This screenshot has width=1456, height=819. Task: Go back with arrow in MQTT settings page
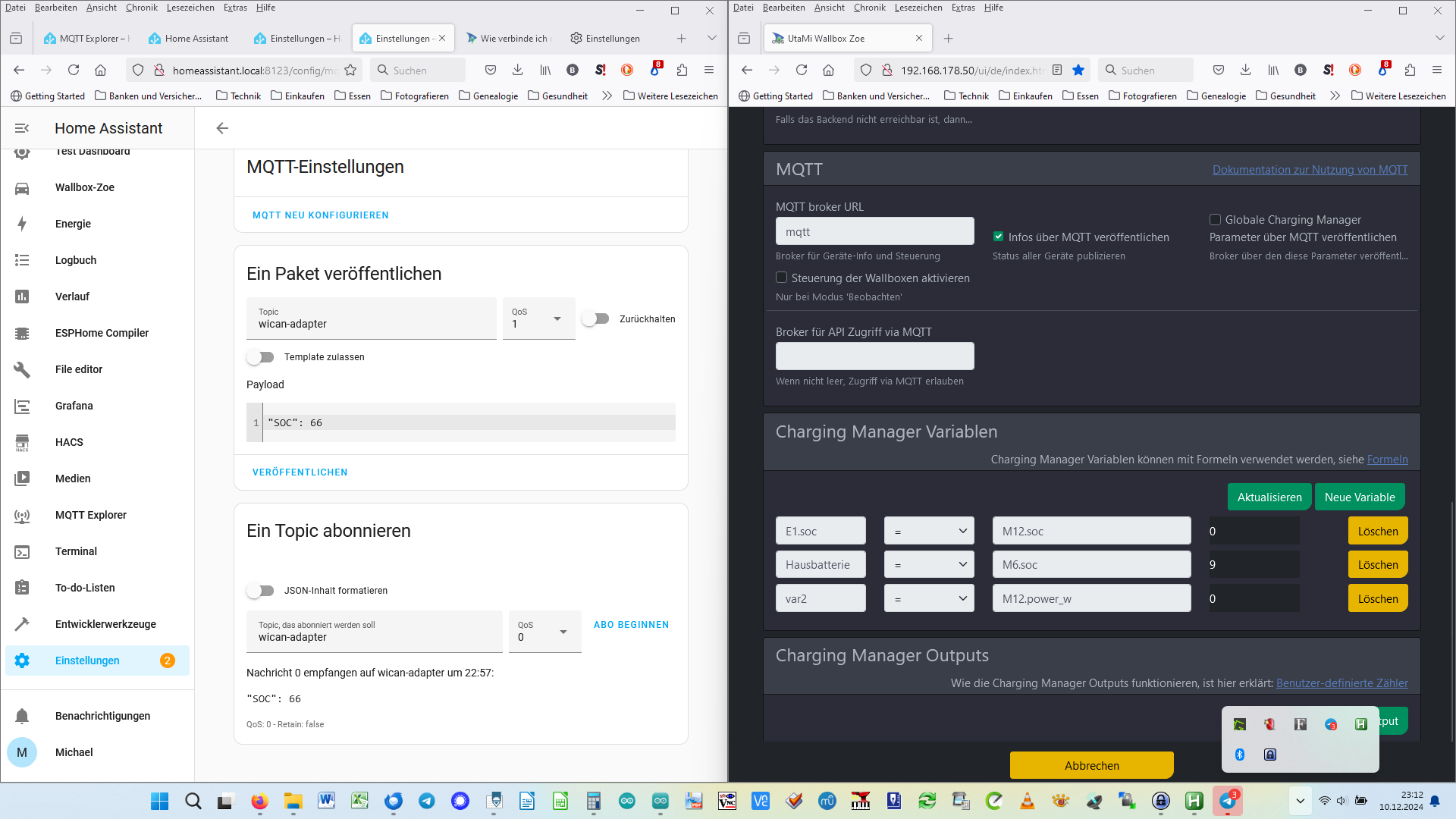coord(222,129)
